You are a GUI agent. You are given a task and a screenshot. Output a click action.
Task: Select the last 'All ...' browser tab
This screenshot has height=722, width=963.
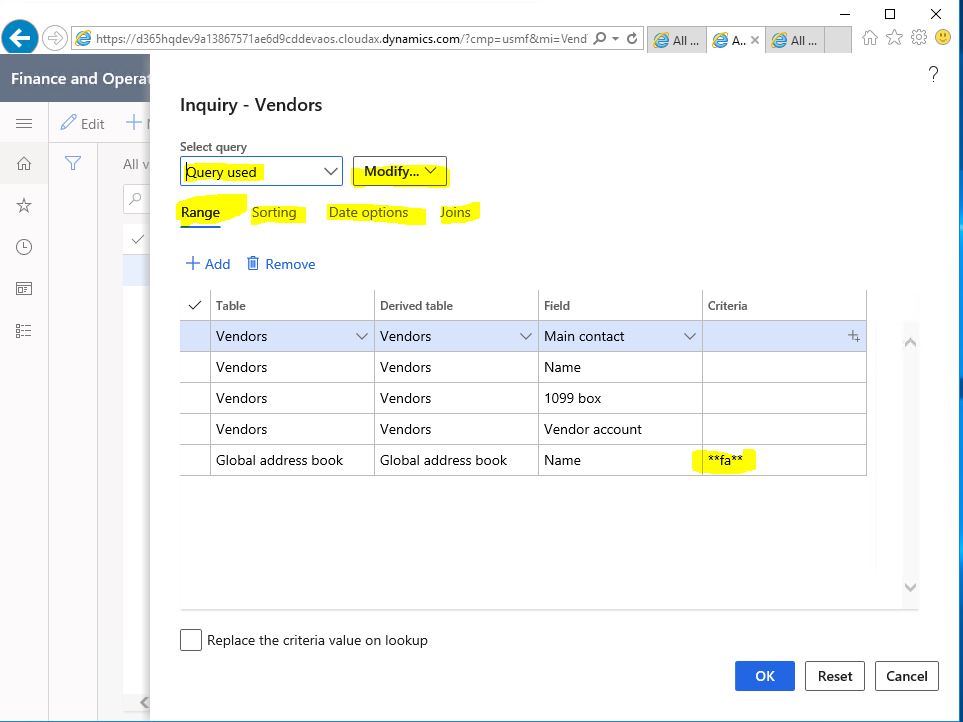point(795,40)
